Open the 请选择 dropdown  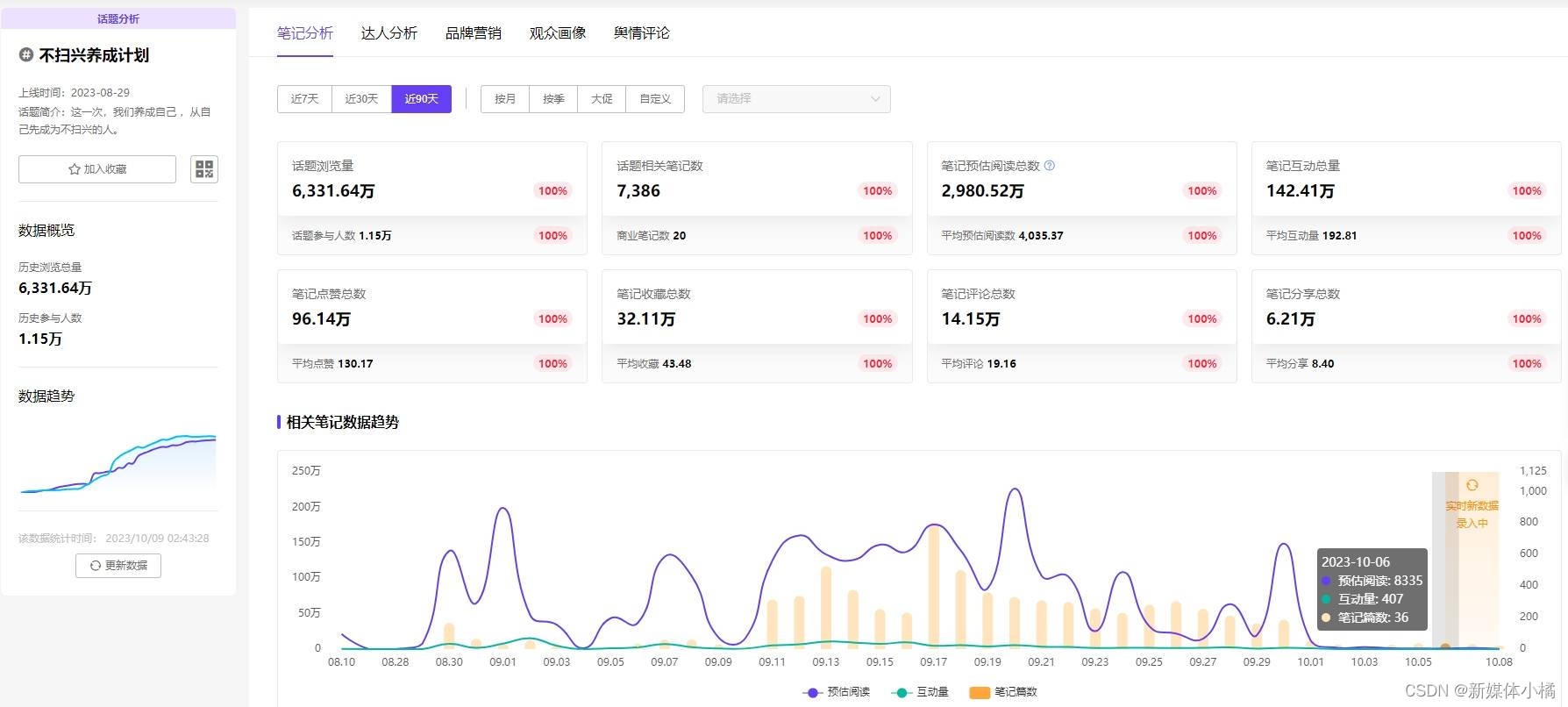coord(796,99)
